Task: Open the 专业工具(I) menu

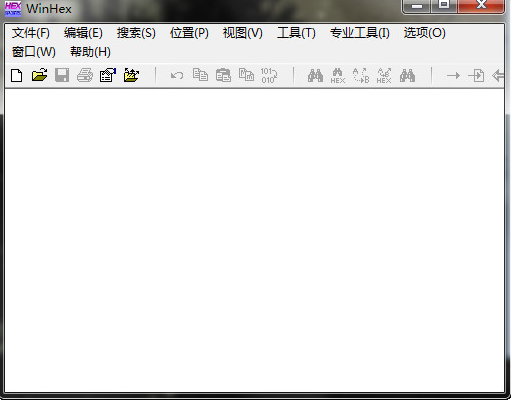Action: click(360, 33)
